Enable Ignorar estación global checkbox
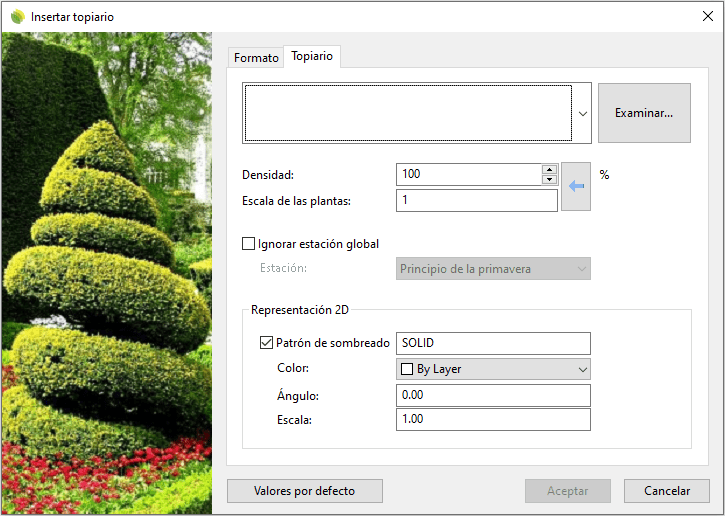Viewport: 725px width, 516px height. tap(249, 244)
